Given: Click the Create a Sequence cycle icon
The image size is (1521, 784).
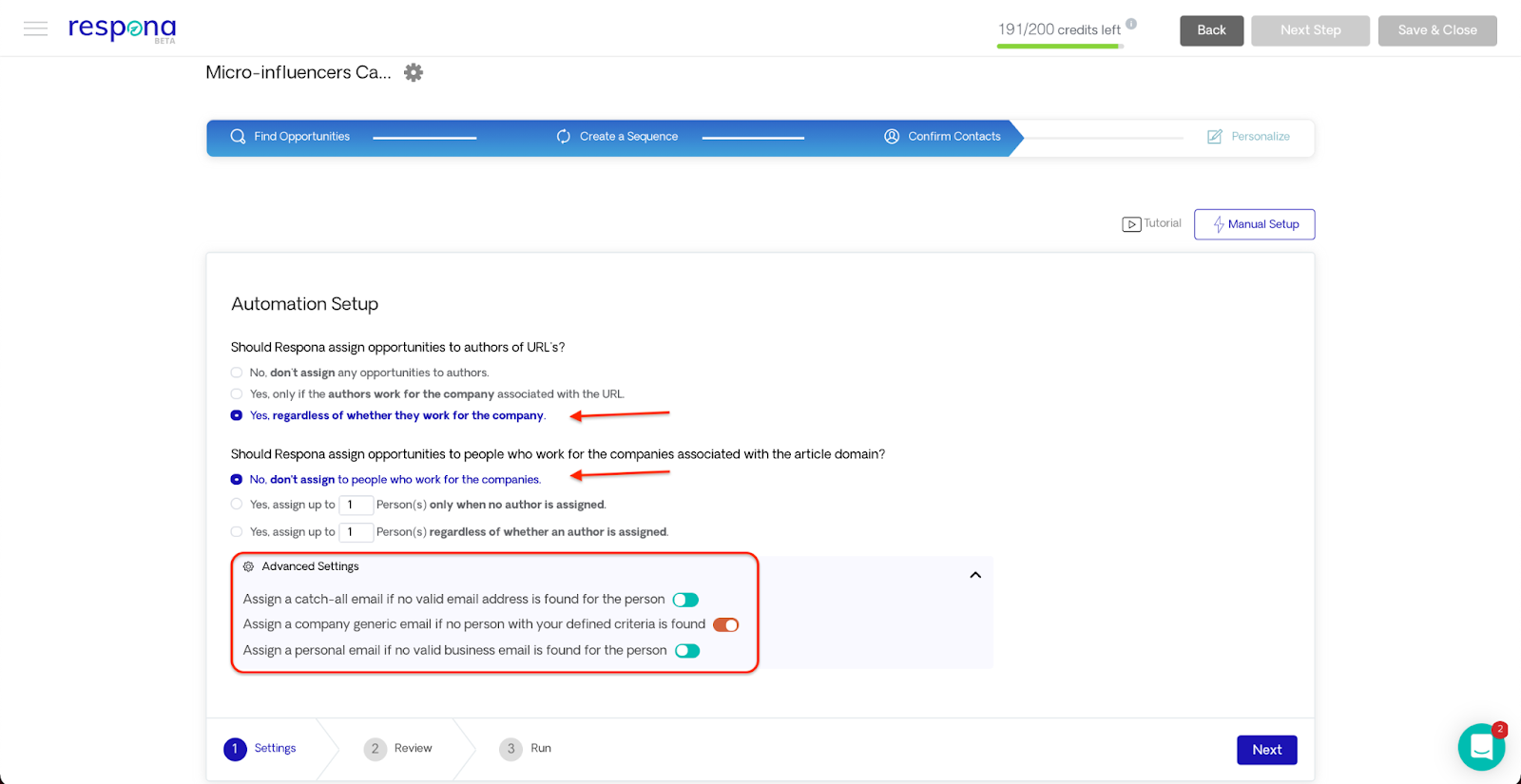Looking at the screenshot, I should click(x=564, y=137).
